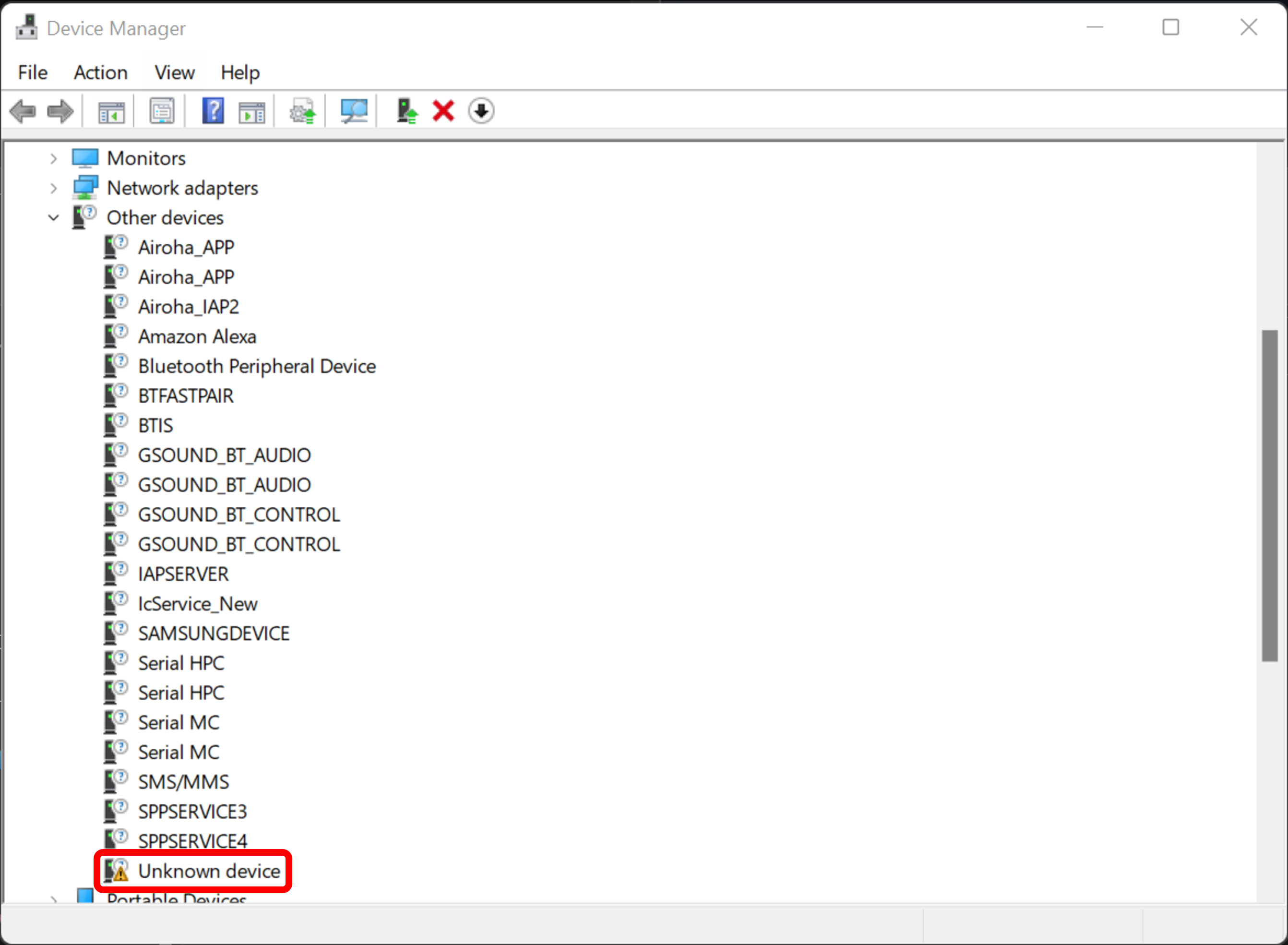This screenshot has width=1288, height=945.
Task: Open the View menu
Action: 175,72
